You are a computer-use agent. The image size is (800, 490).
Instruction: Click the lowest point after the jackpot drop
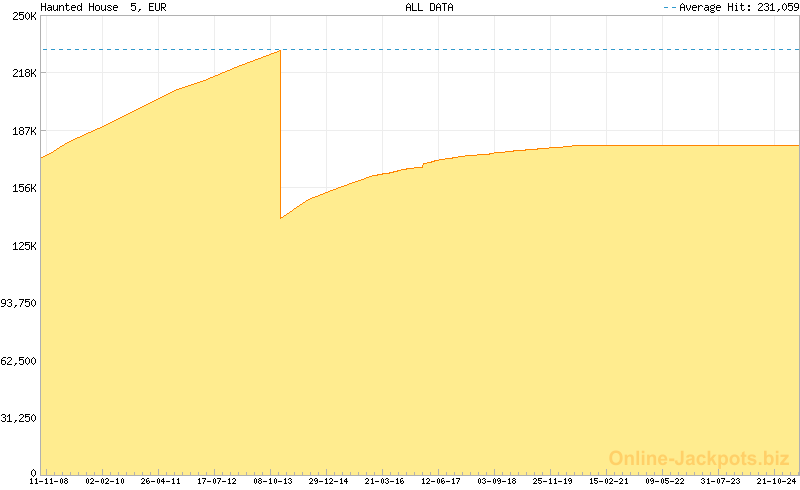tap(281, 217)
